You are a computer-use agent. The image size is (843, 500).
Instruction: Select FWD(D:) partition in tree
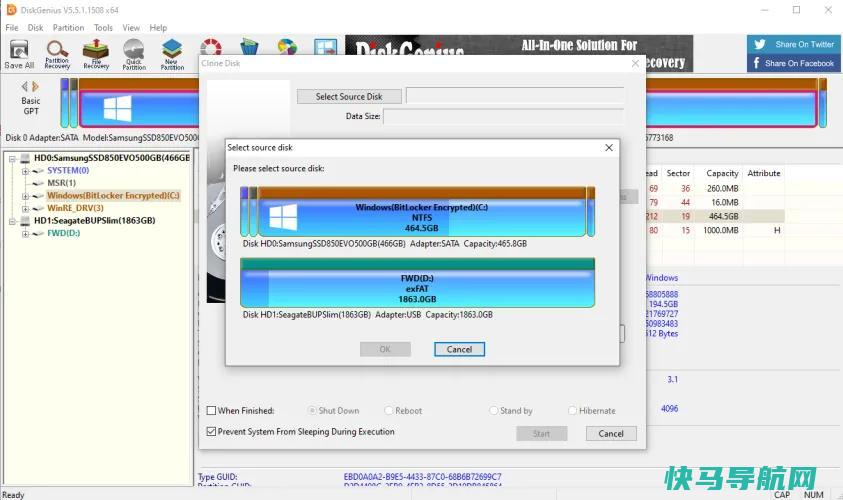pos(63,233)
